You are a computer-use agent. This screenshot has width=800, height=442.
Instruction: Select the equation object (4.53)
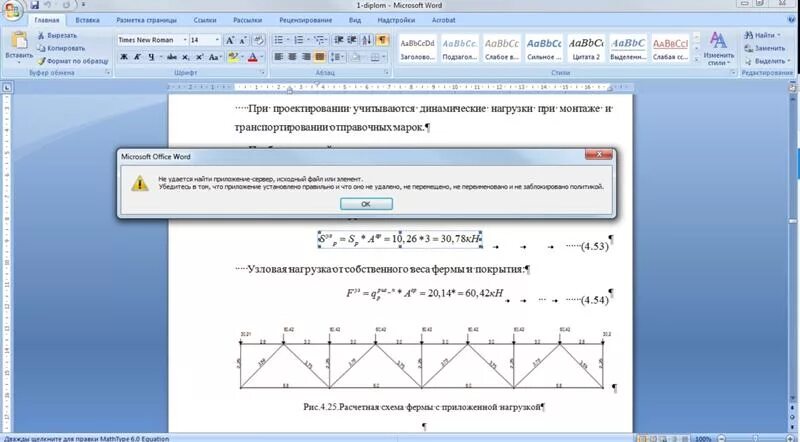coord(400,239)
